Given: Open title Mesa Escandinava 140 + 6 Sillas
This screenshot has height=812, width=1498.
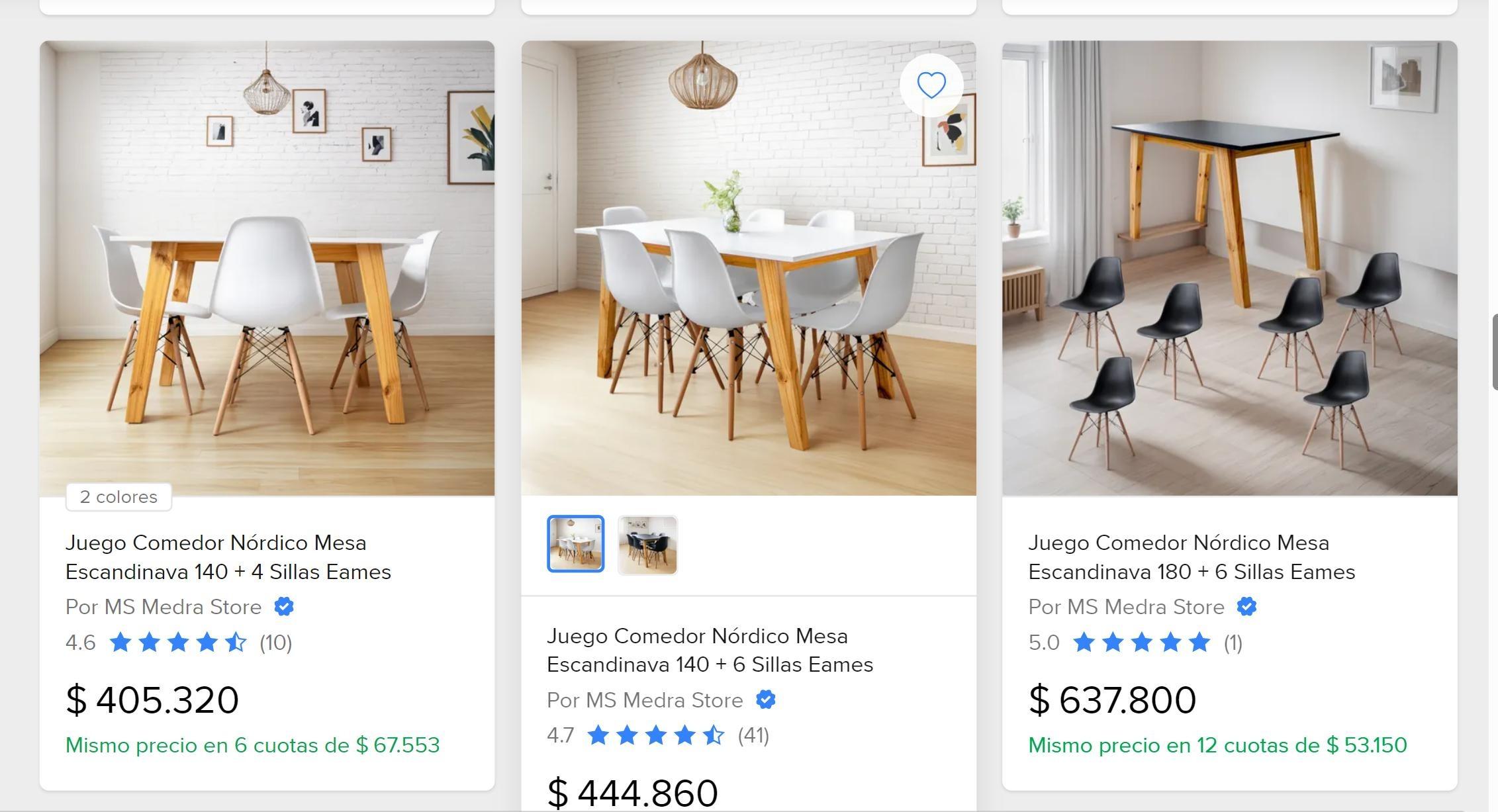Looking at the screenshot, I should tap(710, 650).
